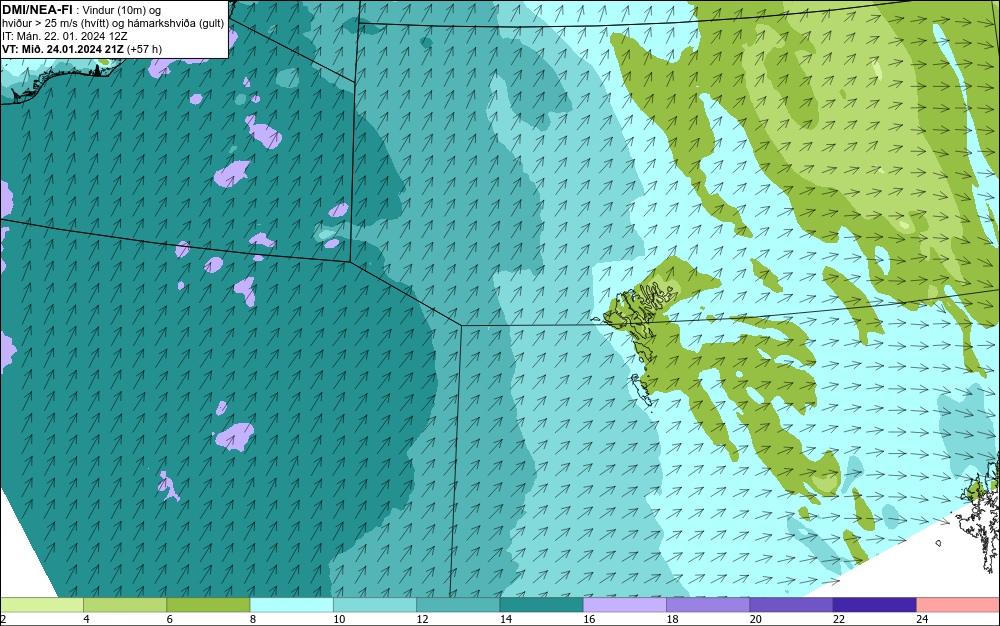Click the 16–18 m/s light lavender legend swatch
Viewport: 1000px width, 626px height.
tap(625, 605)
